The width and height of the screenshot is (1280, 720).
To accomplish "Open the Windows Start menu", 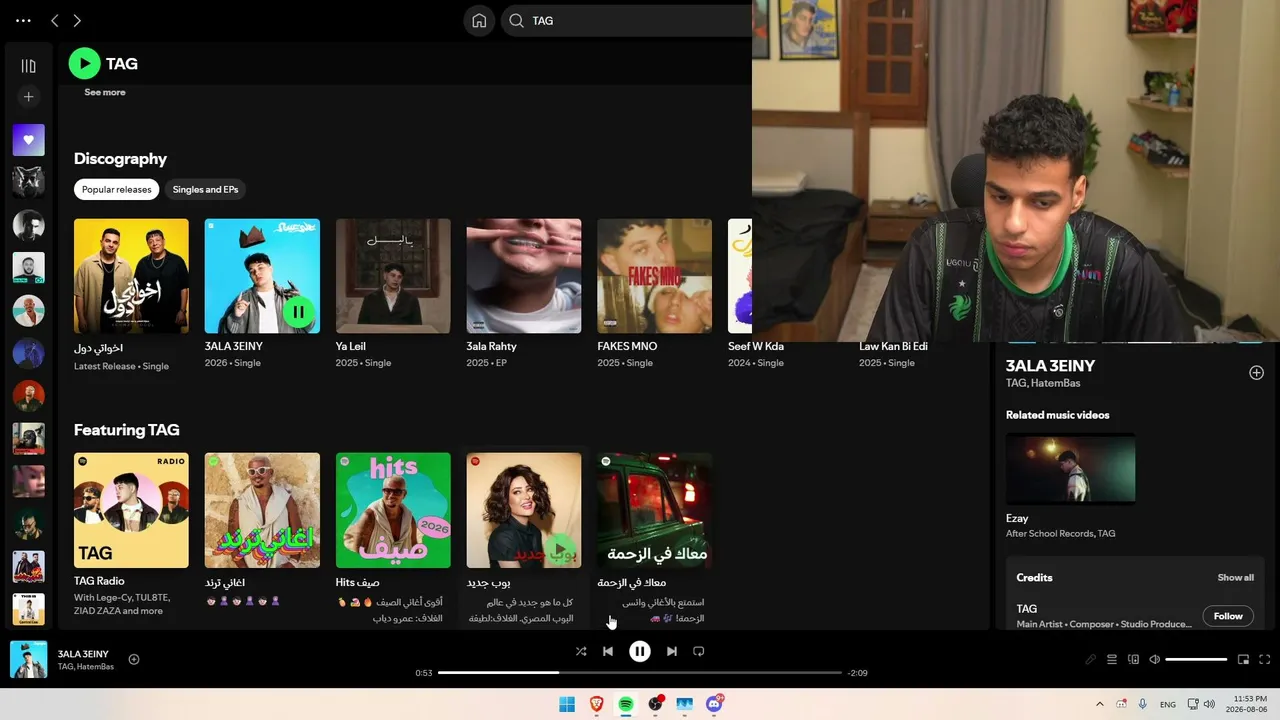I will tap(567, 704).
